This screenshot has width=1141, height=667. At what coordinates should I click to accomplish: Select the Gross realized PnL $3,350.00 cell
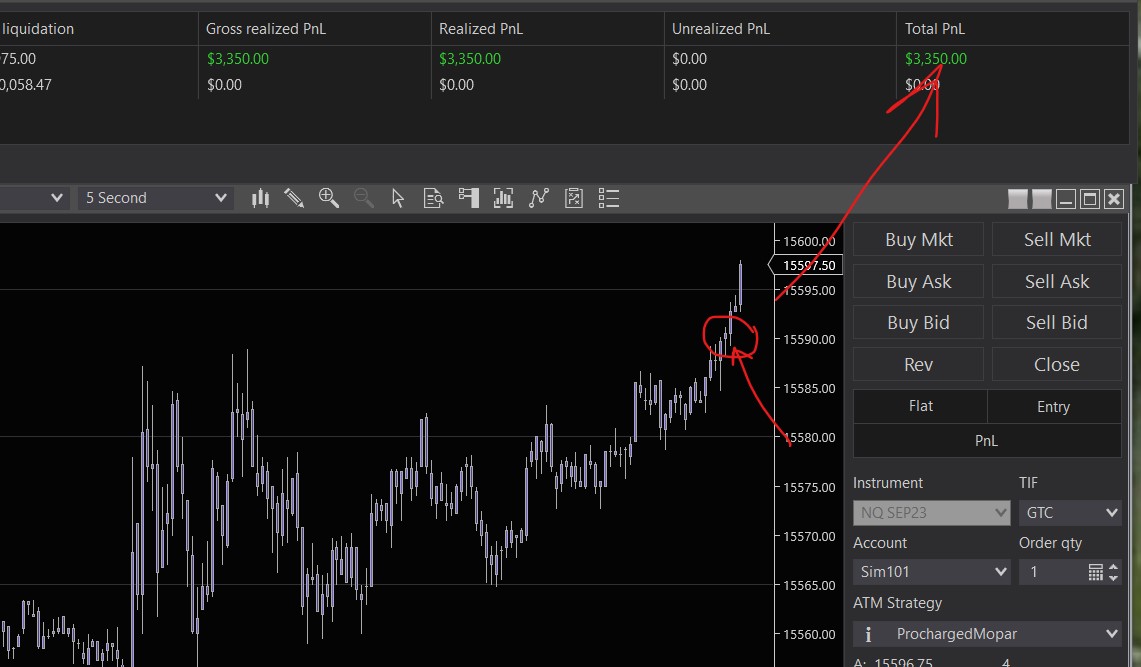(238, 59)
